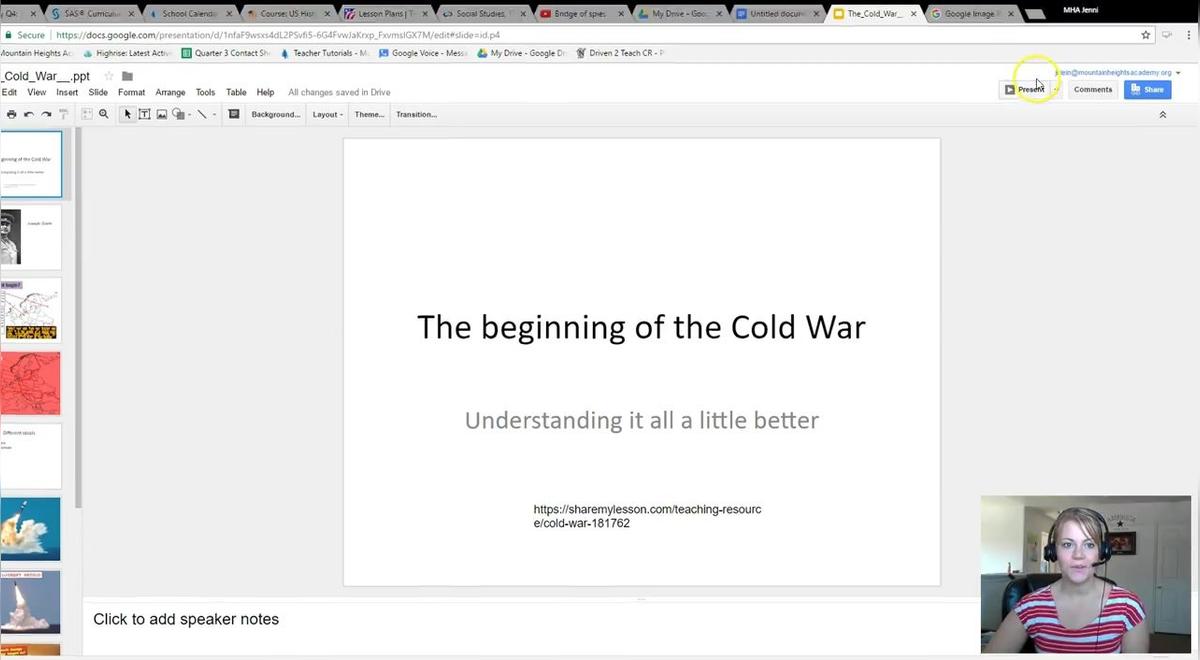Screen dimensions: 1200x660
Task: Click the Background color settings
Action: pyautogui.click(x=276, y=114)
